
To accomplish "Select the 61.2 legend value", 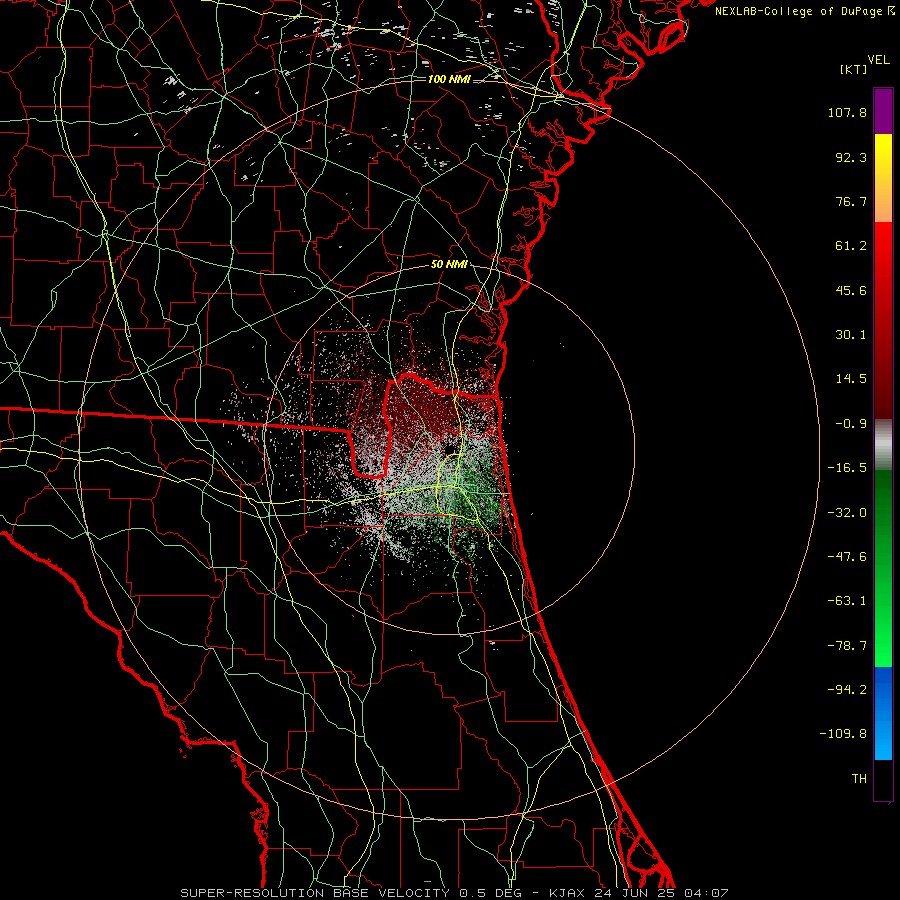I will coord(851,246).
